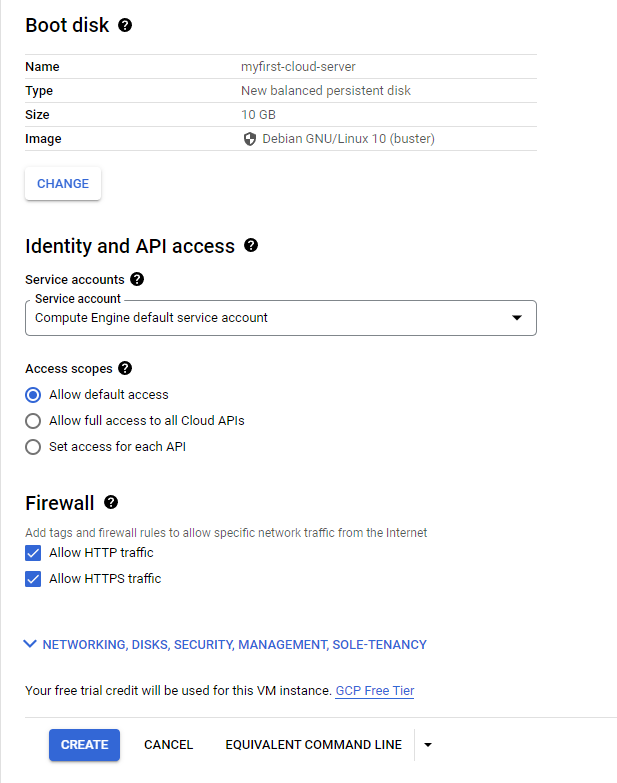
Task: Open the GCP Free Tier link
Action: 374,691
